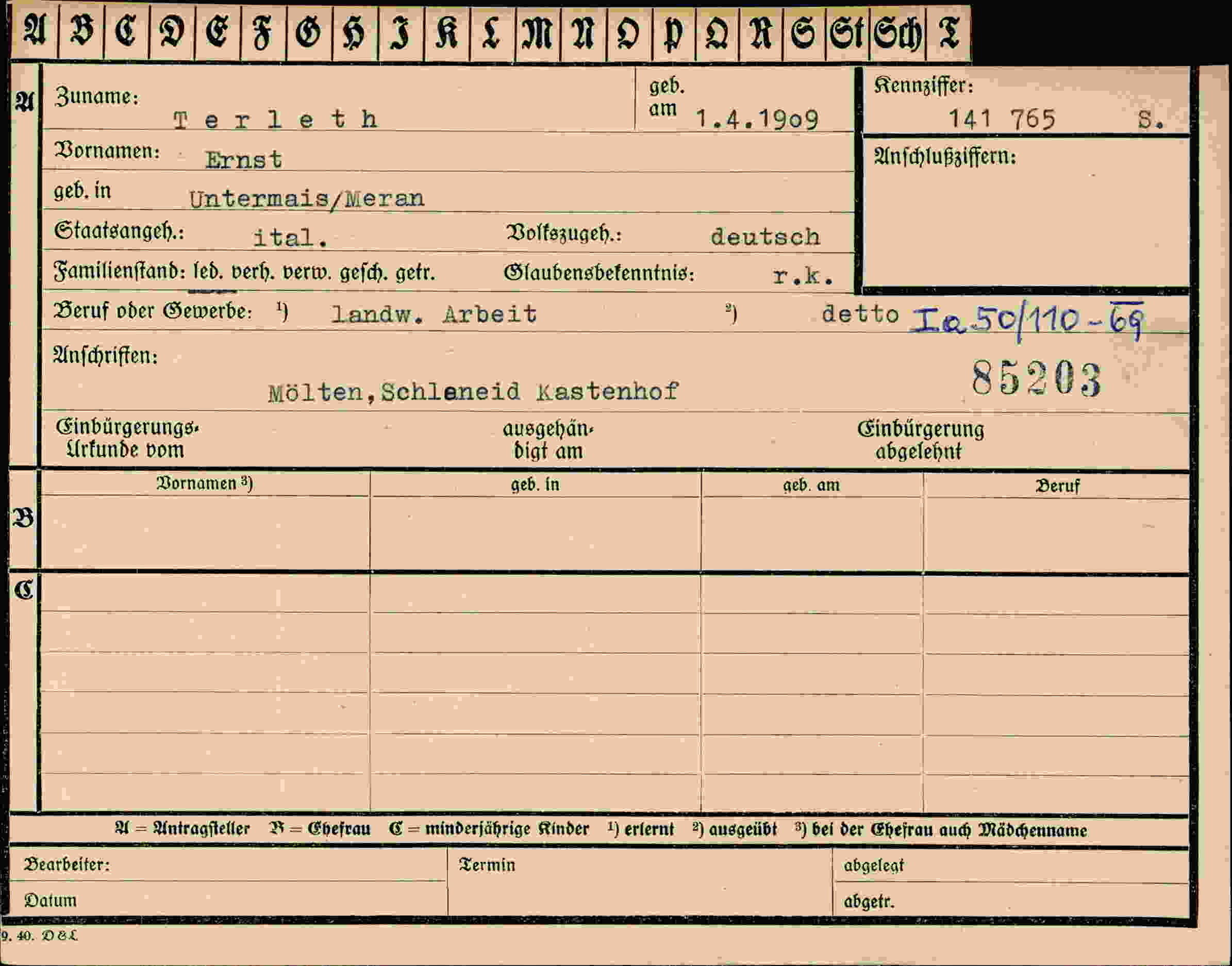
Task: Select the letter P index tab
Action: click(674, 32)
